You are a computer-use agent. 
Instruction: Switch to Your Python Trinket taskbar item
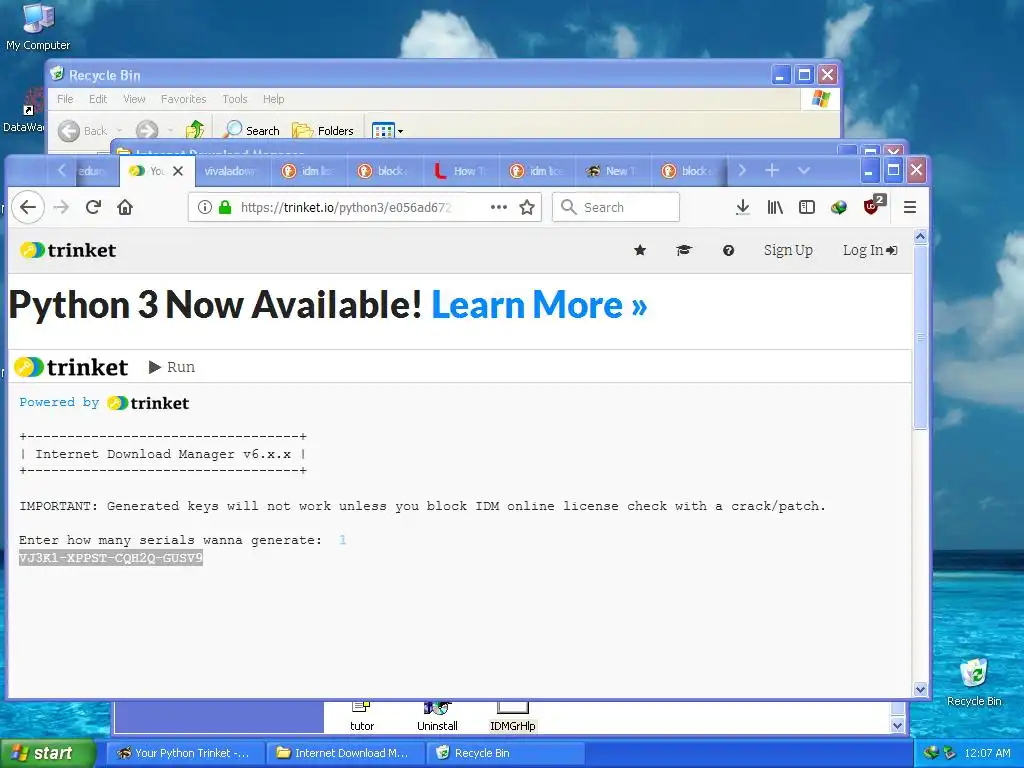(x=185, y=753)
